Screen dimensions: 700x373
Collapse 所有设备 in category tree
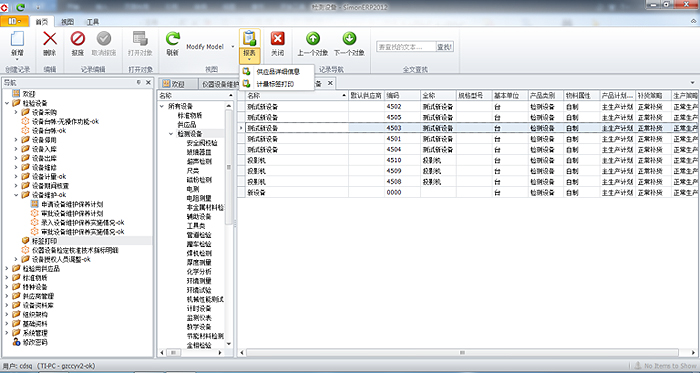tap(162, 106)
